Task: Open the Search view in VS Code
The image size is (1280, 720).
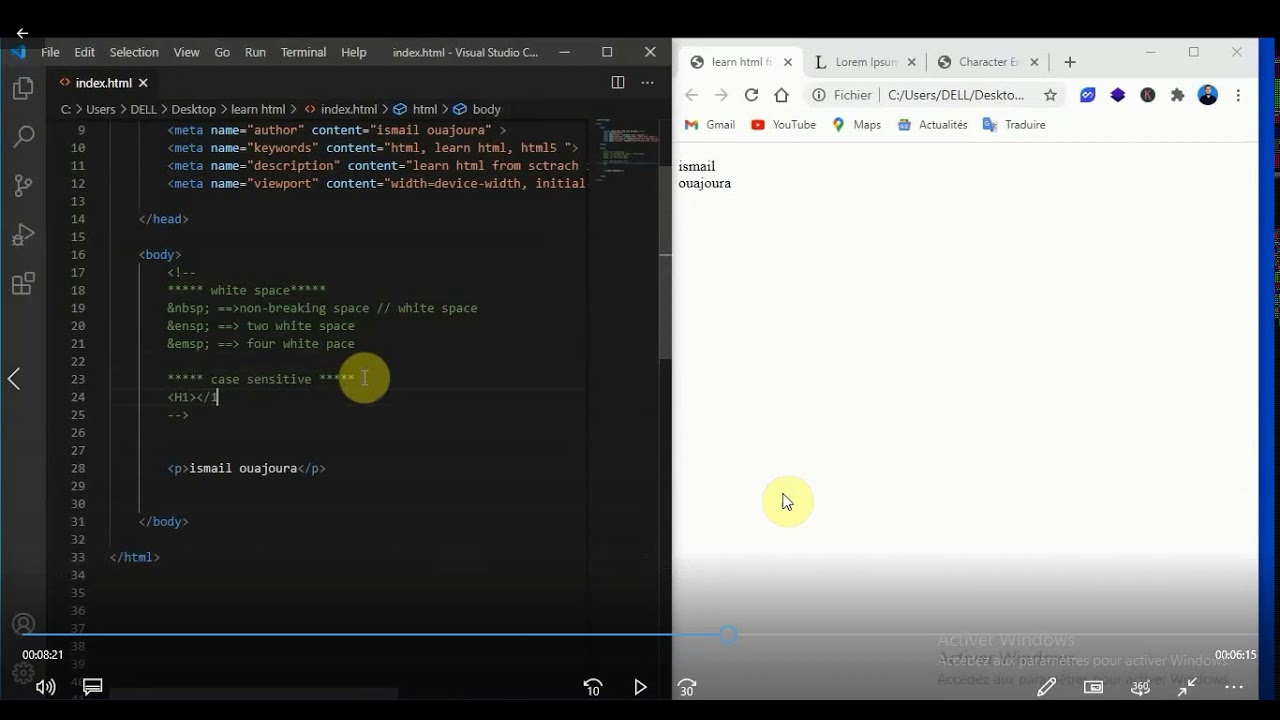Action: pos(23,136)
